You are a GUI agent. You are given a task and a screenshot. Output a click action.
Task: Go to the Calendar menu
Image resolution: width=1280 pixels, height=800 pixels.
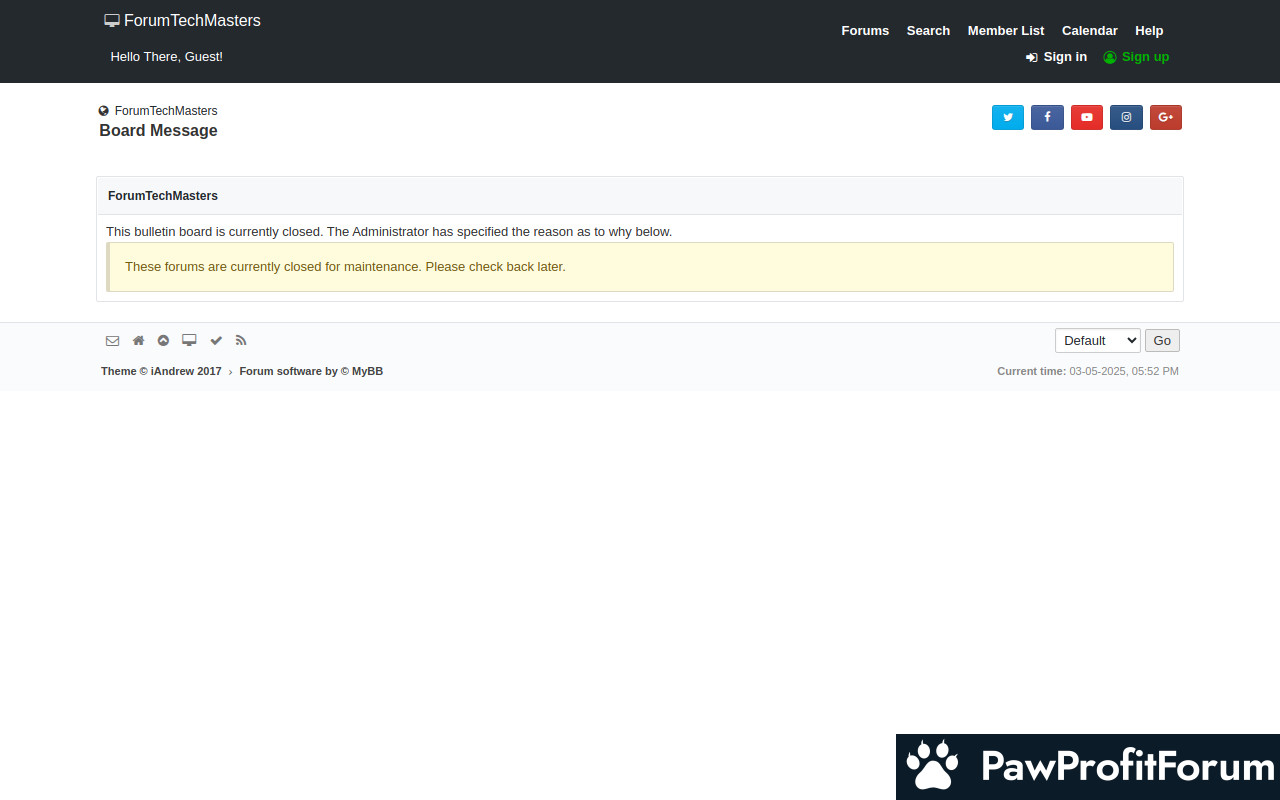(1089, 31)
